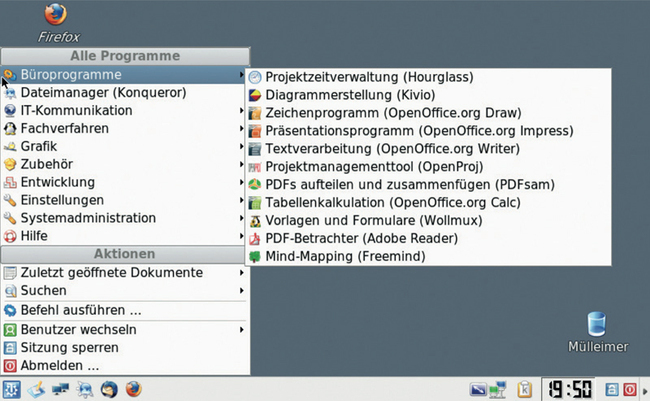Click the K menu start button in taskbar
This screenshot has height=401, width=650.
(x=11, y=390)
